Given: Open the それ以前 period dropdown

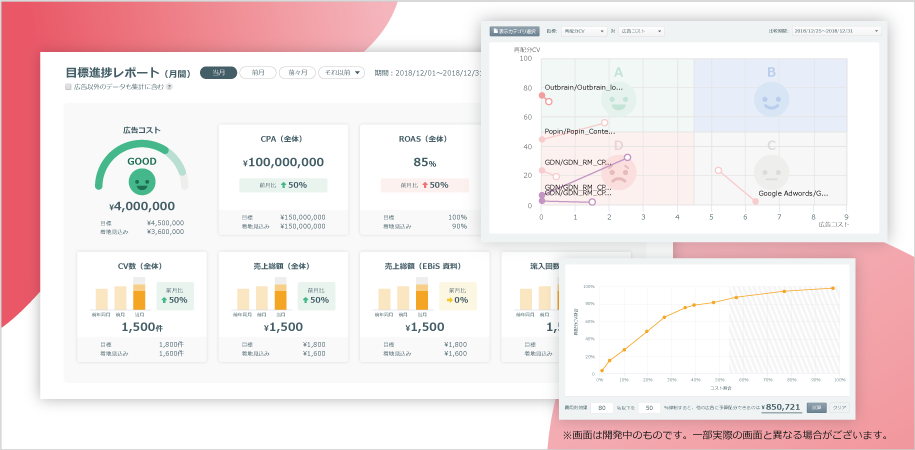Looking at the screenshot, I should (x=340, y=72).
